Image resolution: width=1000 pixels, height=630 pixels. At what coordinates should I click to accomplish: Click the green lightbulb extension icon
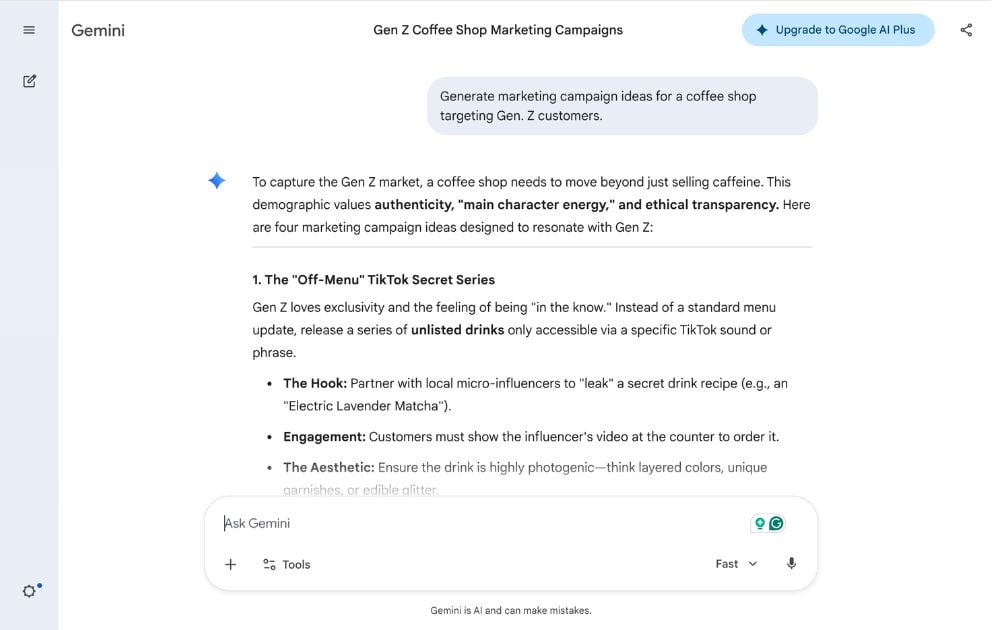[760, 524]
